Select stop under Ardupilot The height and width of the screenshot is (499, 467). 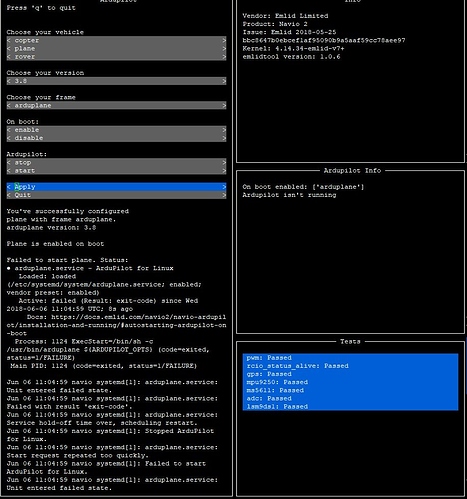click(116, 162)
